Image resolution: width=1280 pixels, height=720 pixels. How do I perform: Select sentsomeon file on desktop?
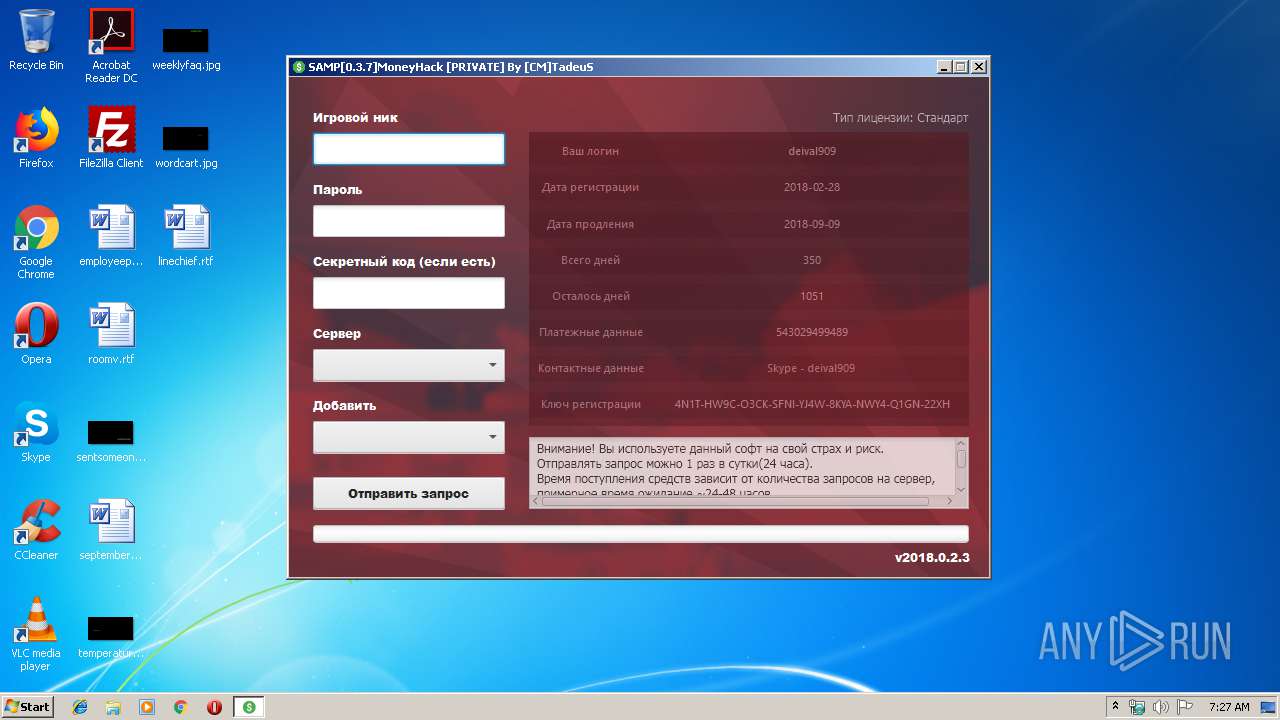pyautogui.click(x=111, y=440)
